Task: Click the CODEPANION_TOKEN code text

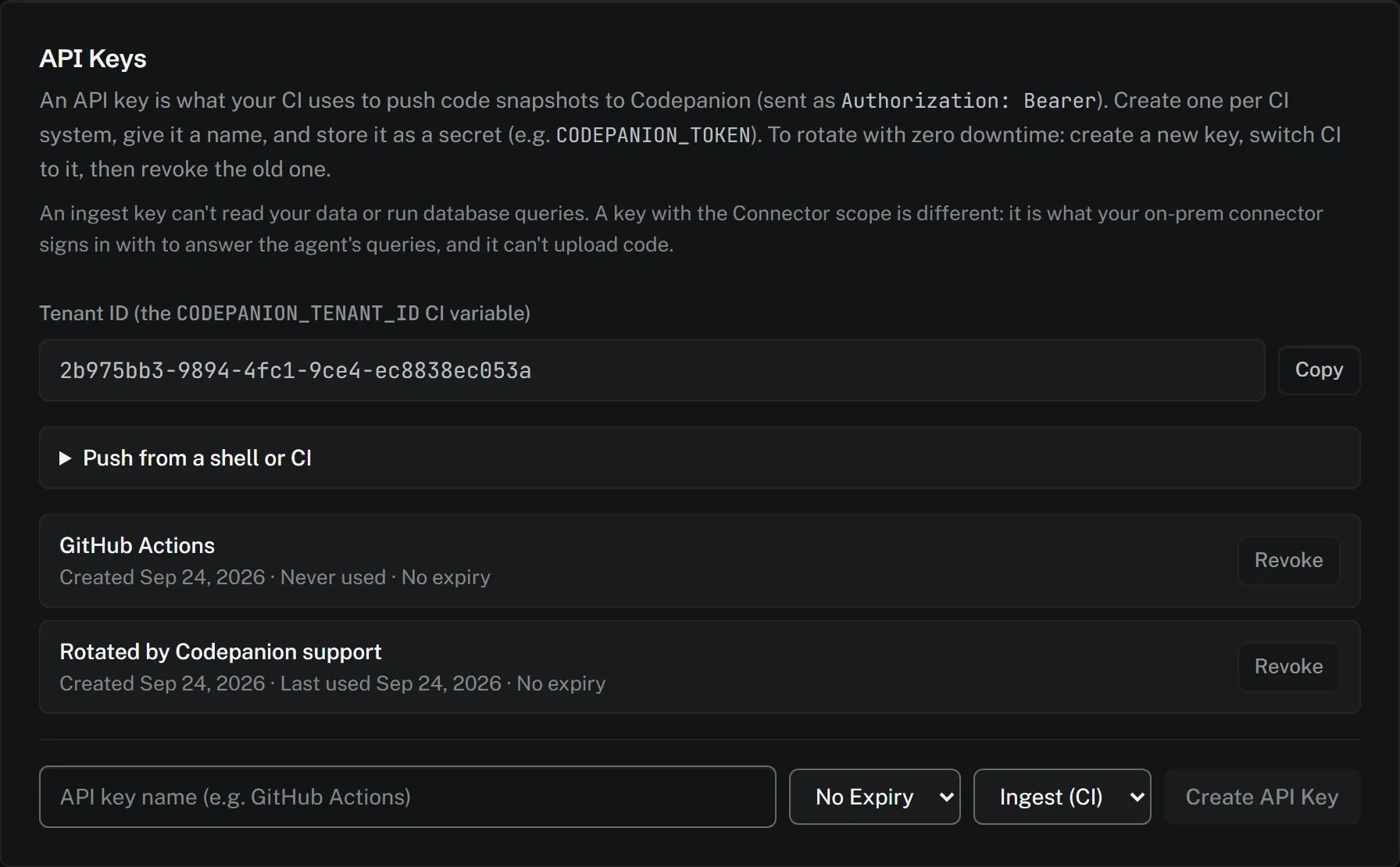Action: 653,135
